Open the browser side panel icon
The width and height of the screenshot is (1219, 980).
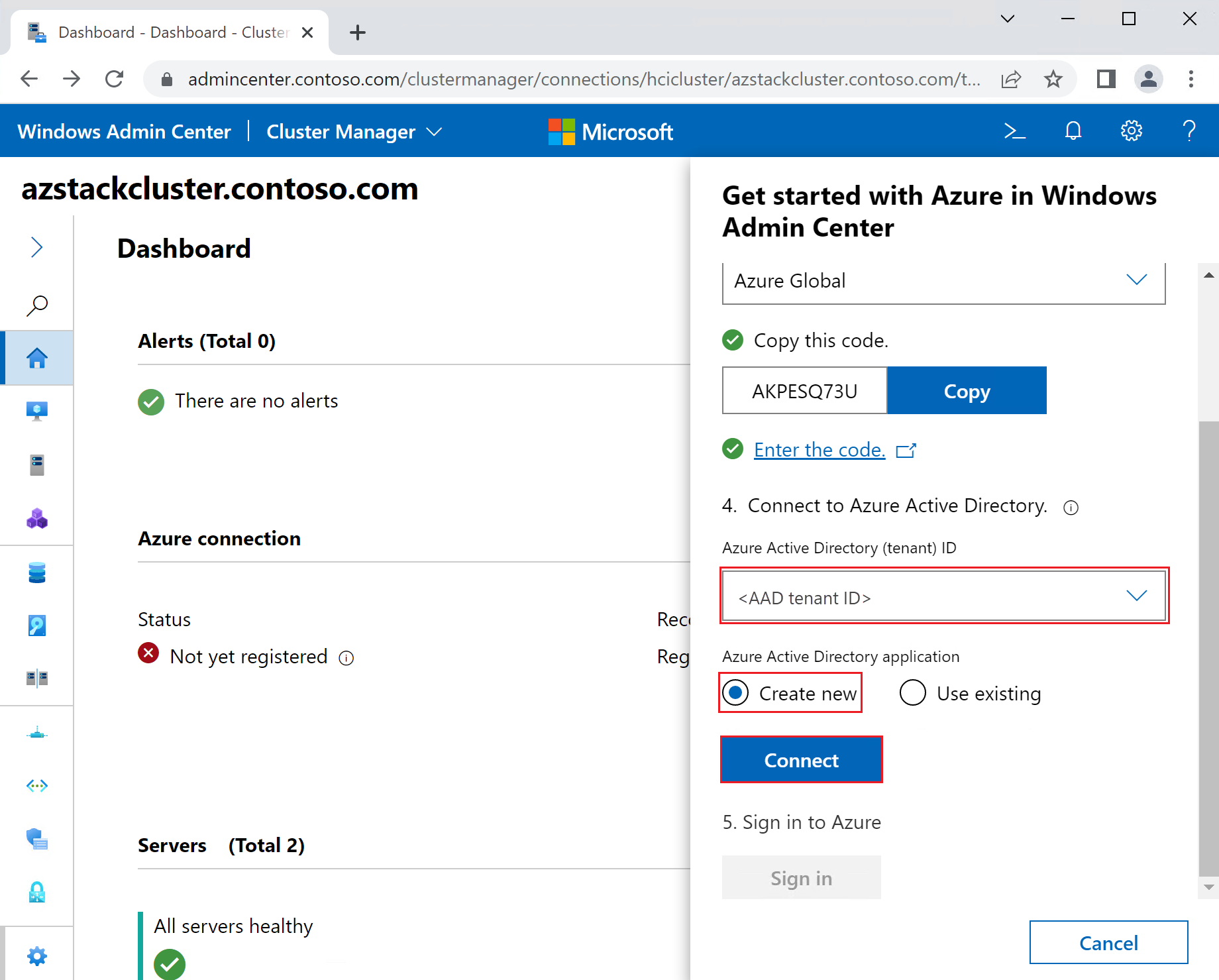(x=1106, y=79)
